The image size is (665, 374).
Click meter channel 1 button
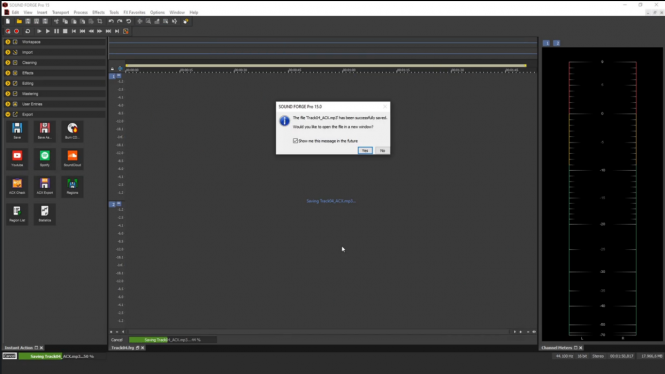pos(547,43)
